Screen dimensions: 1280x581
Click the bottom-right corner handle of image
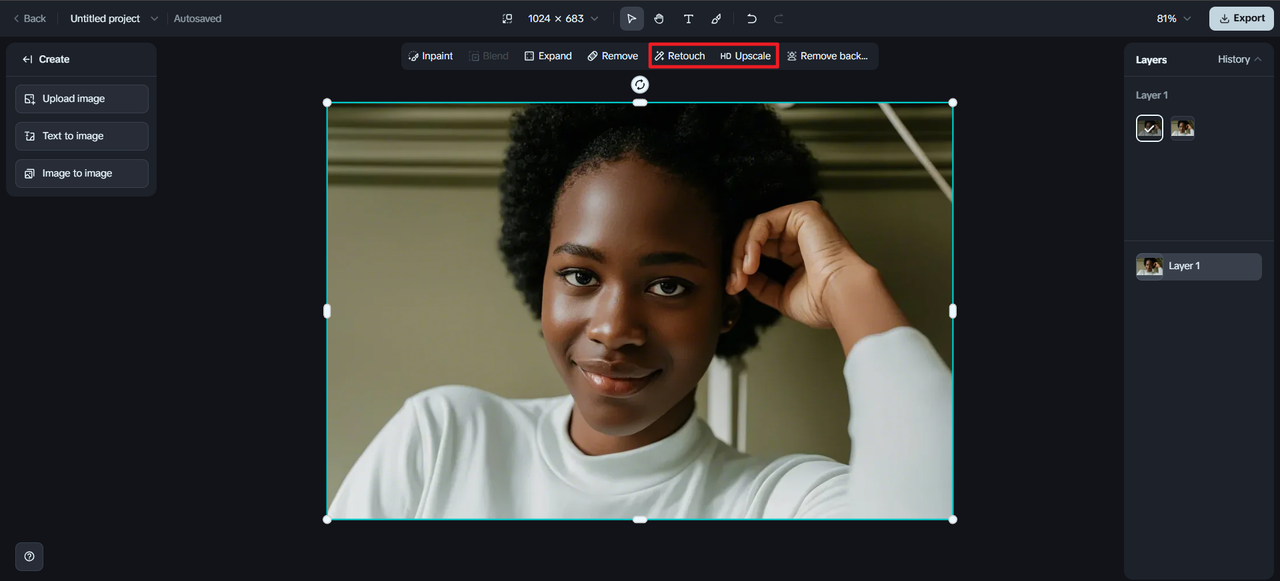(953, 519)
